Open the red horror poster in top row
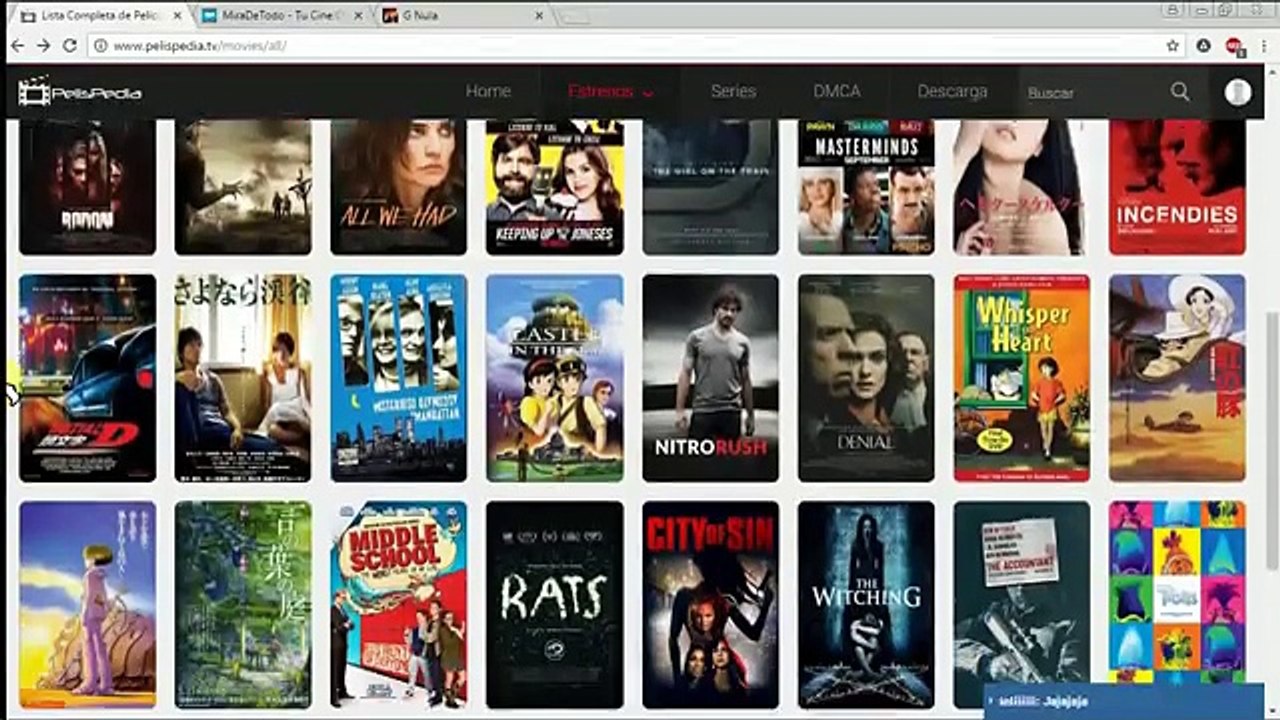This screenshot has width=1280, height=720. pyautogui.click(x=87, y=187)
